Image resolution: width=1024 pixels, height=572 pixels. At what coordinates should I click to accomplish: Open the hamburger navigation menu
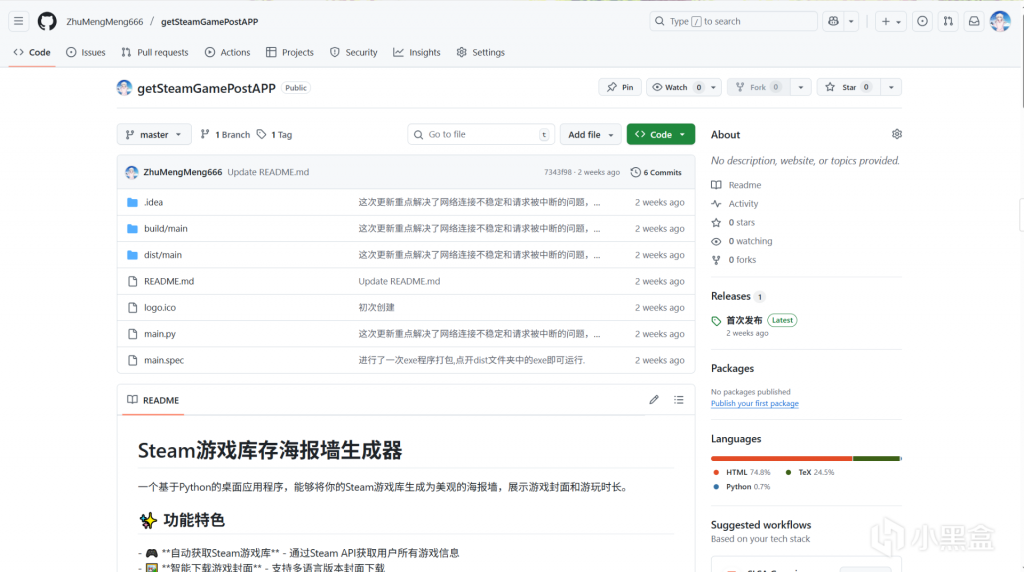[x=18, y=21]
